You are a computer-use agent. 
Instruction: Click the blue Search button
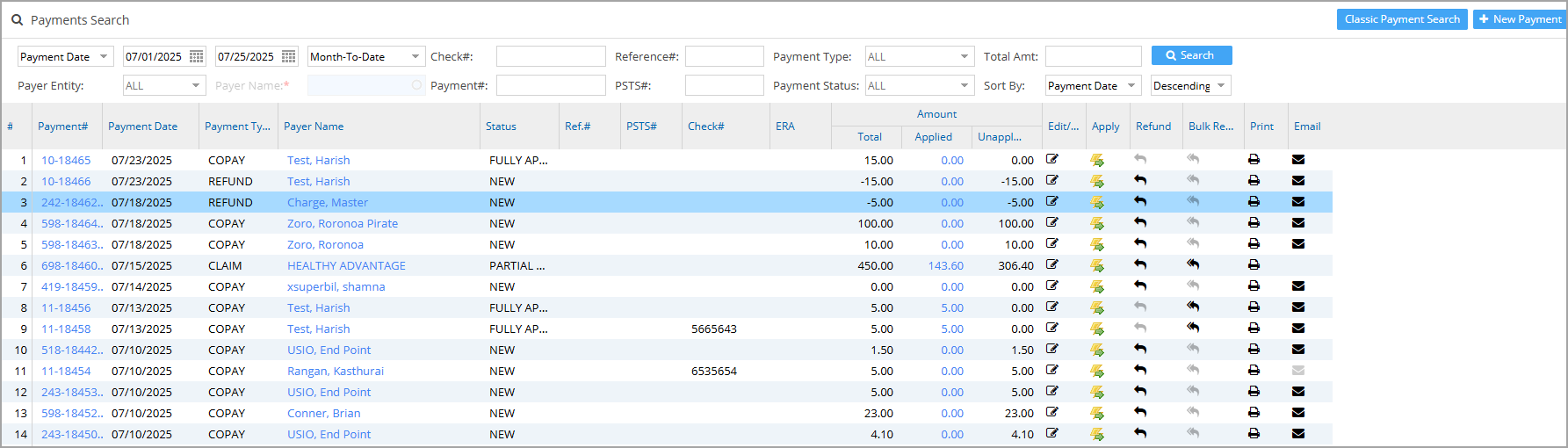point(1191,55)
